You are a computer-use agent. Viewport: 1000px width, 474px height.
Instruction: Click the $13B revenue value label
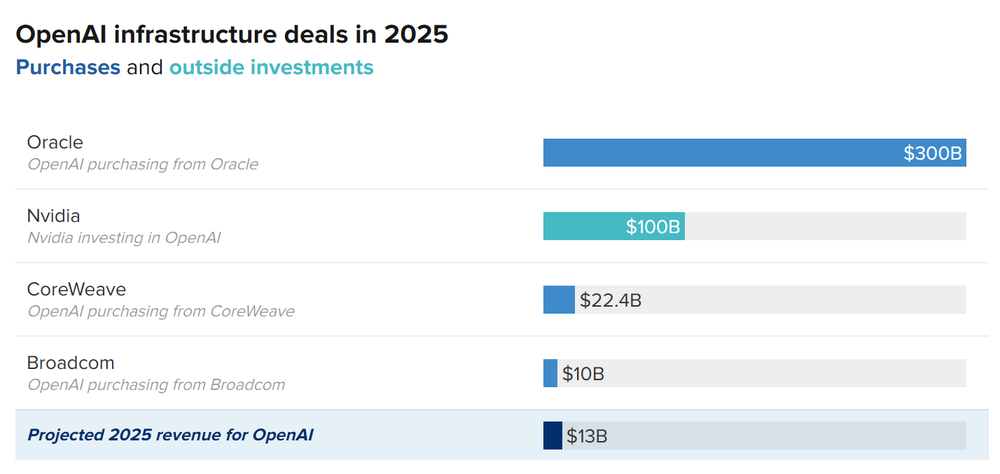[x=587, y=436]
